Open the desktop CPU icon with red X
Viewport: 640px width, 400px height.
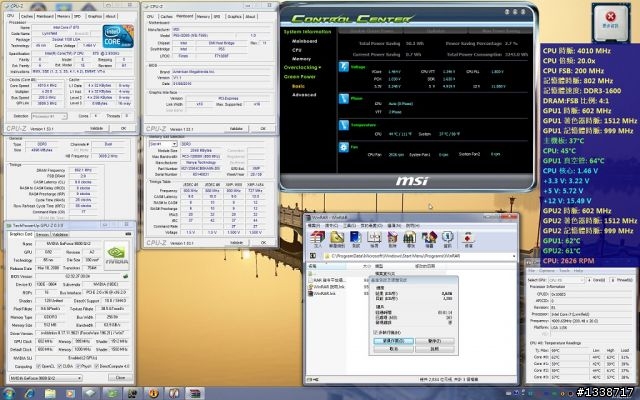coord(611,22)
